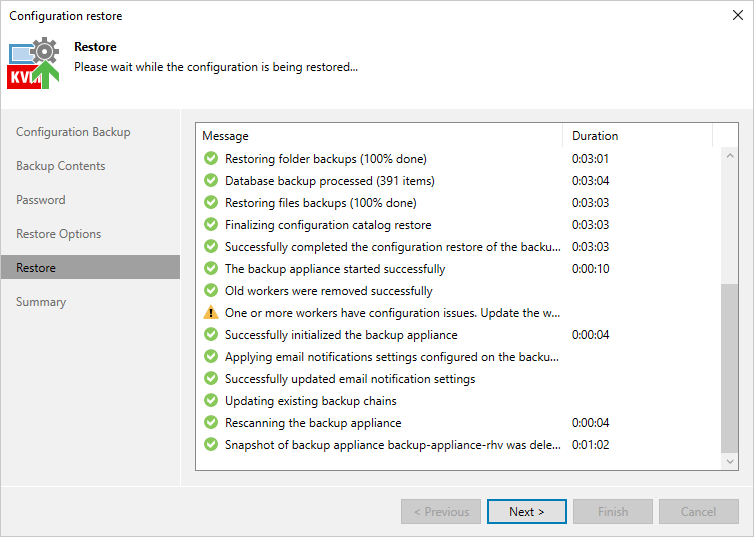Switch to the Restore Options step
The width and height of the screenshot is (754, 537).
(x=59, y=234)
